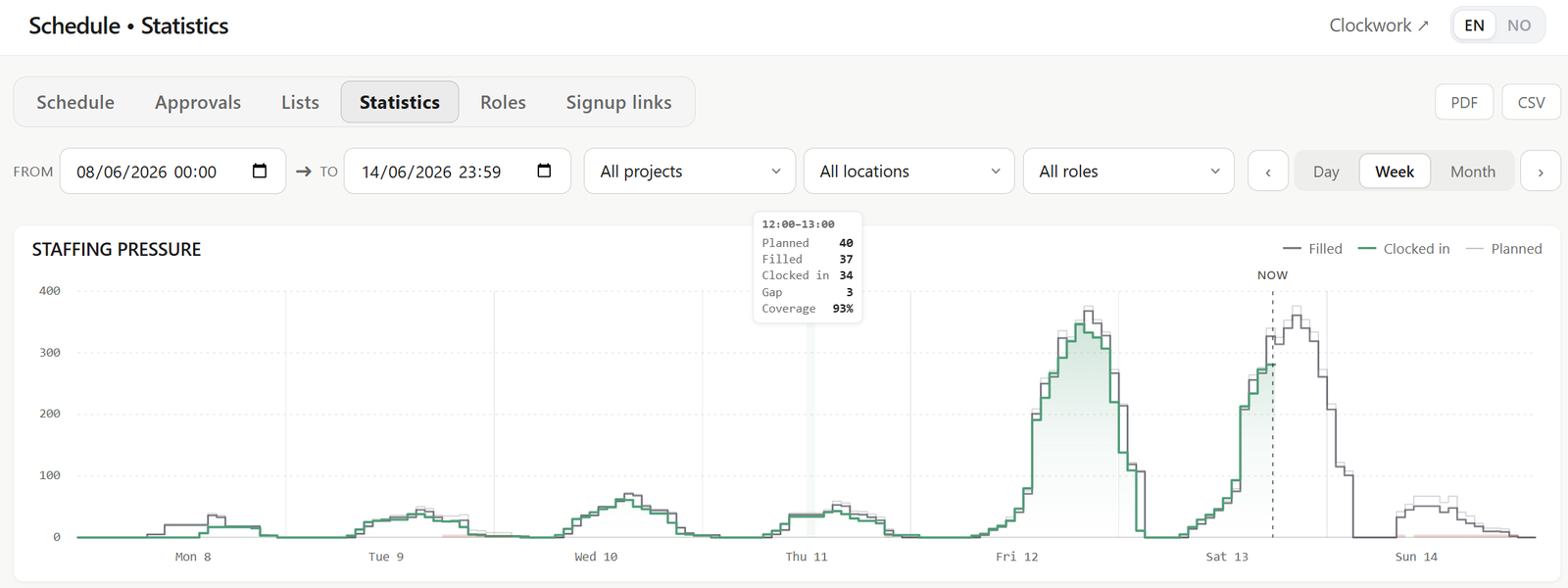Click the Tue 9 axis label
Screen dimensions: 1568x588
[x=386, y=557]
